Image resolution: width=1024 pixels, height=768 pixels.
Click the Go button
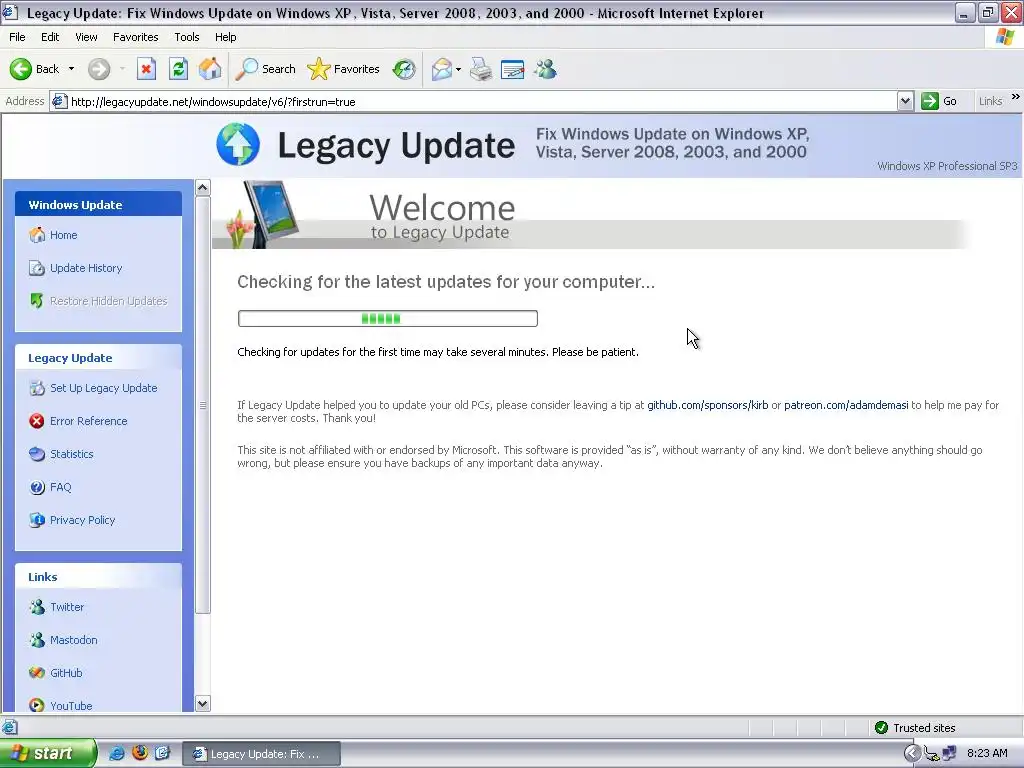939,101
